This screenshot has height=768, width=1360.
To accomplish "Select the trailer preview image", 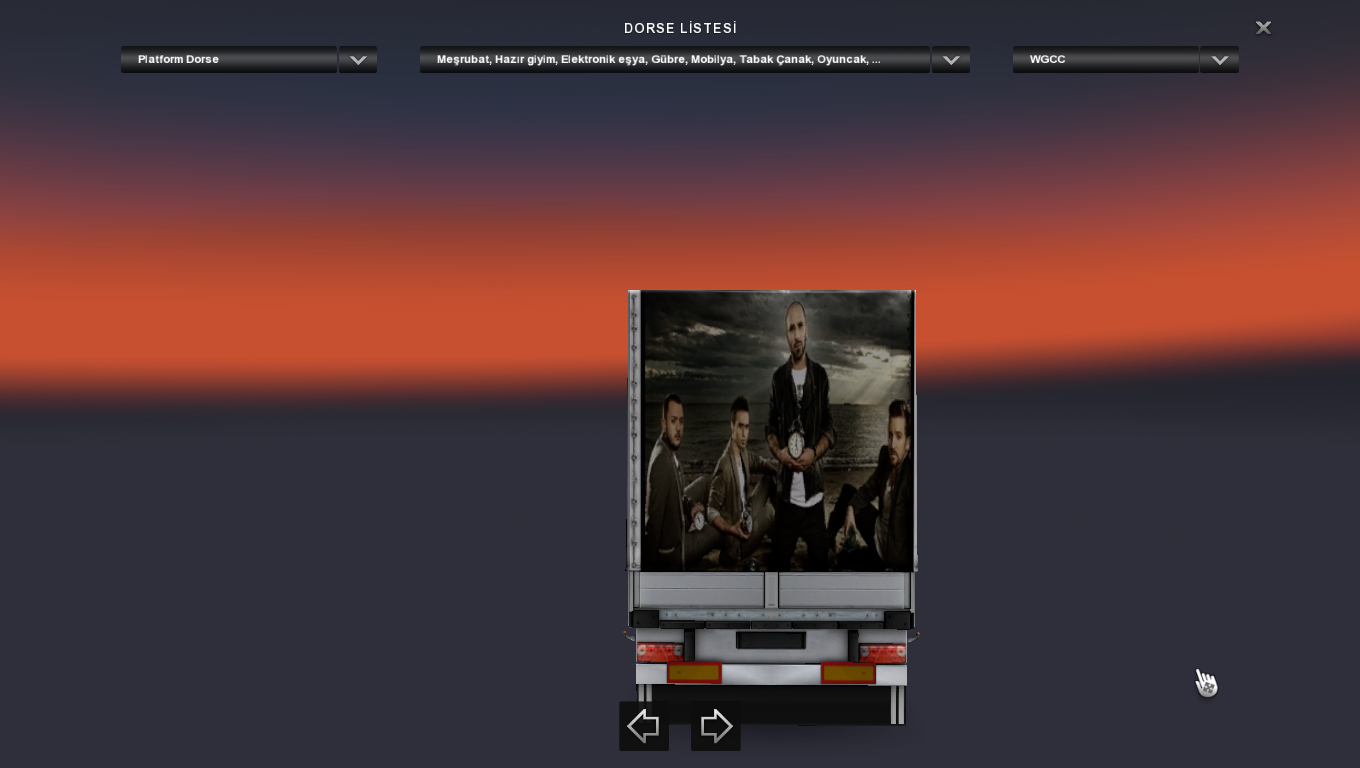I will [771, 507].
